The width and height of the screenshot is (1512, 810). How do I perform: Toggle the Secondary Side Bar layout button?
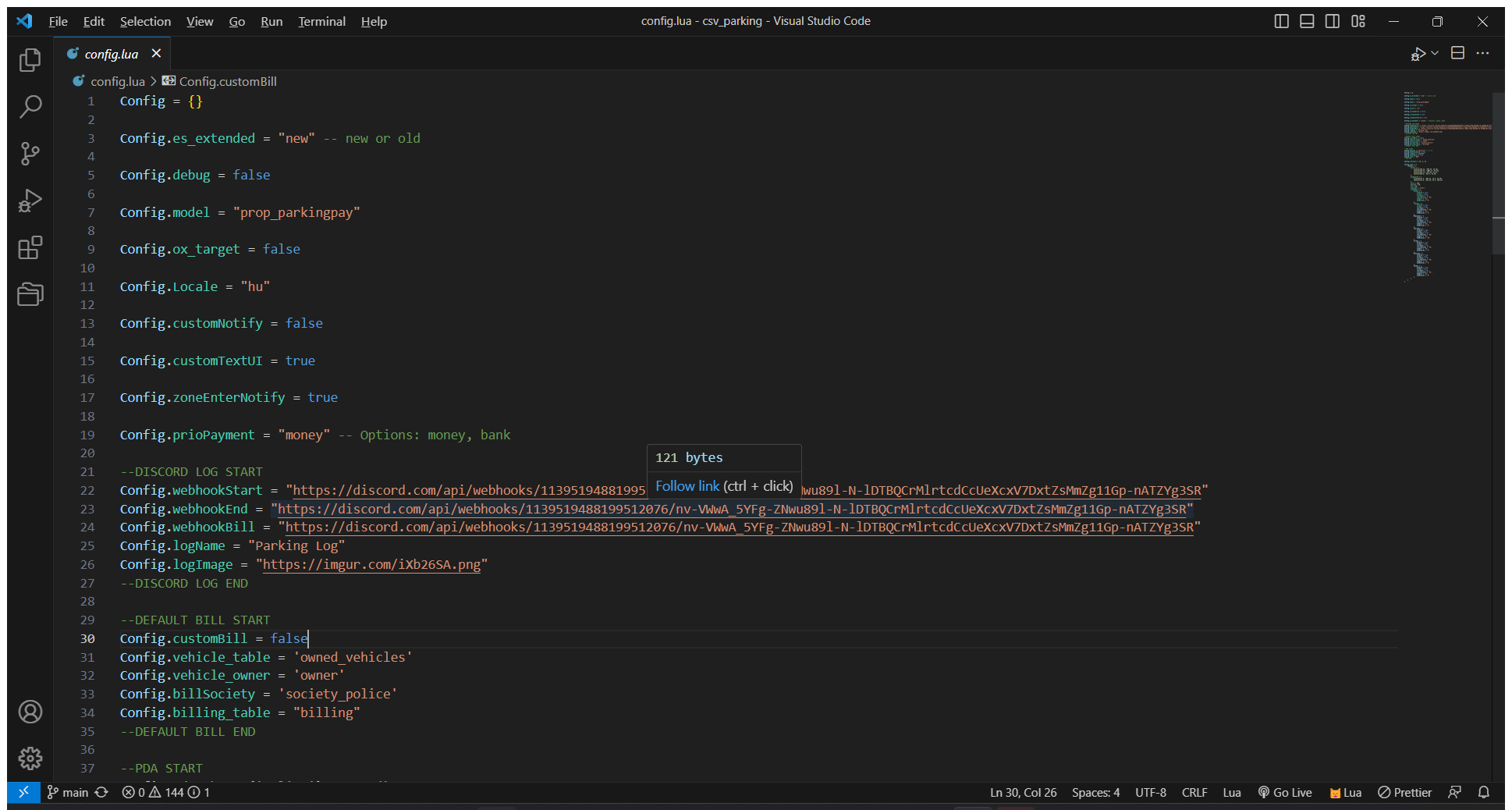(x=1333, y=21)
